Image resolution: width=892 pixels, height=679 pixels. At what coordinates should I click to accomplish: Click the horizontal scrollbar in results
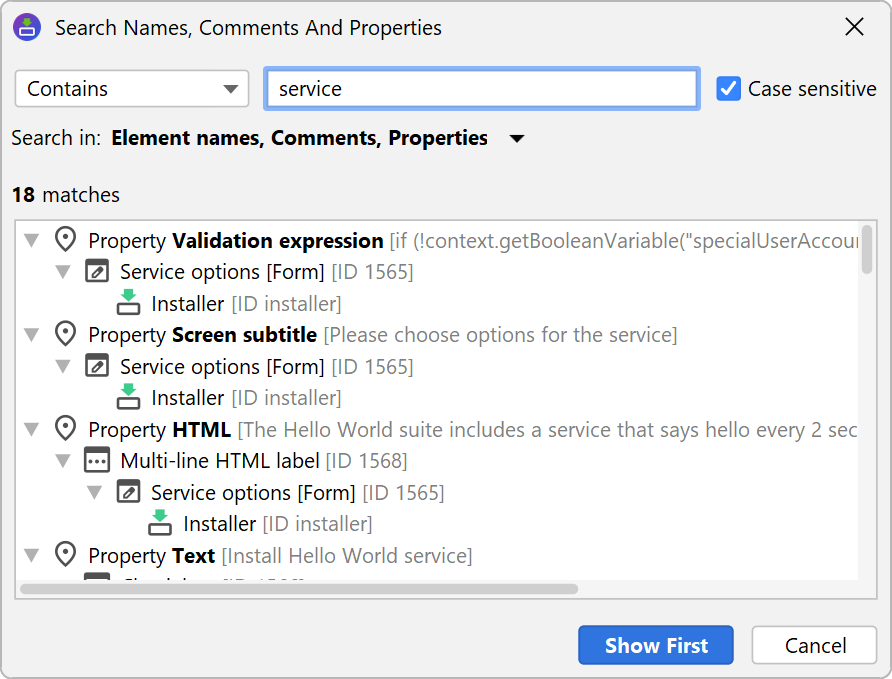tap(300, 589)
